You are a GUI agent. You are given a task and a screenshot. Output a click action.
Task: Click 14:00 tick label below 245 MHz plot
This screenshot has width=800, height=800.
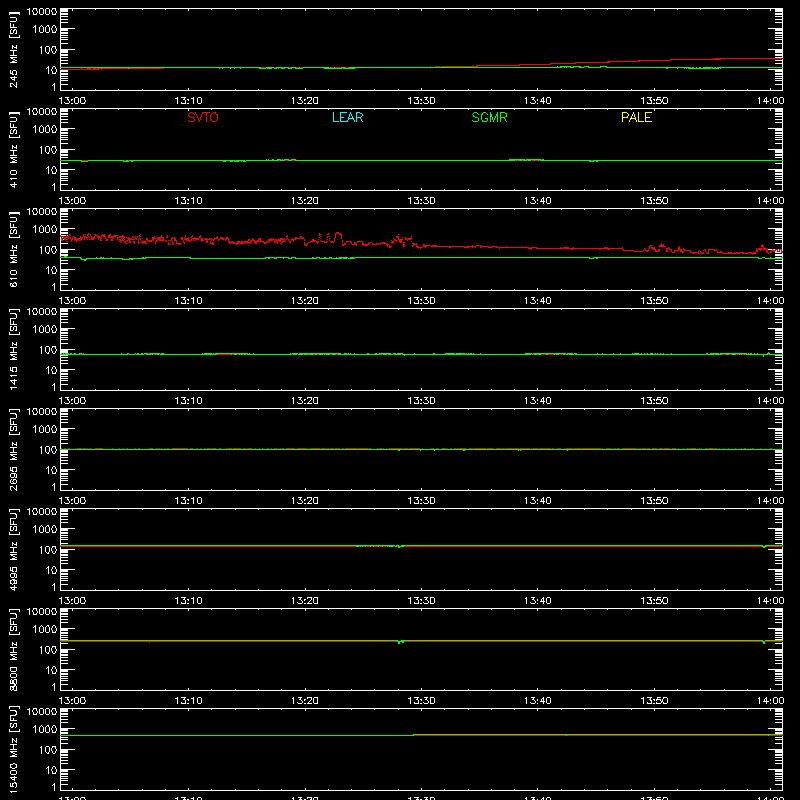click(770, 101)
